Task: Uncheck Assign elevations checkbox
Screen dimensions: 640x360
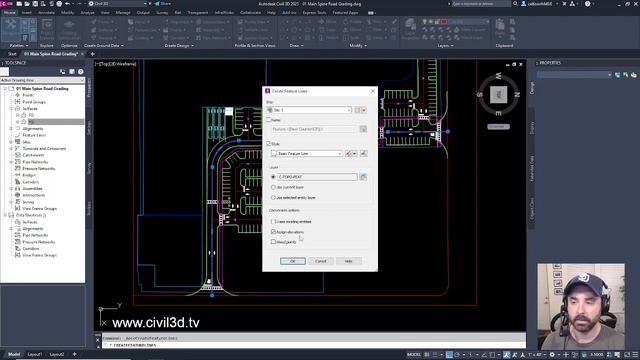Action: tap(273, 232)
